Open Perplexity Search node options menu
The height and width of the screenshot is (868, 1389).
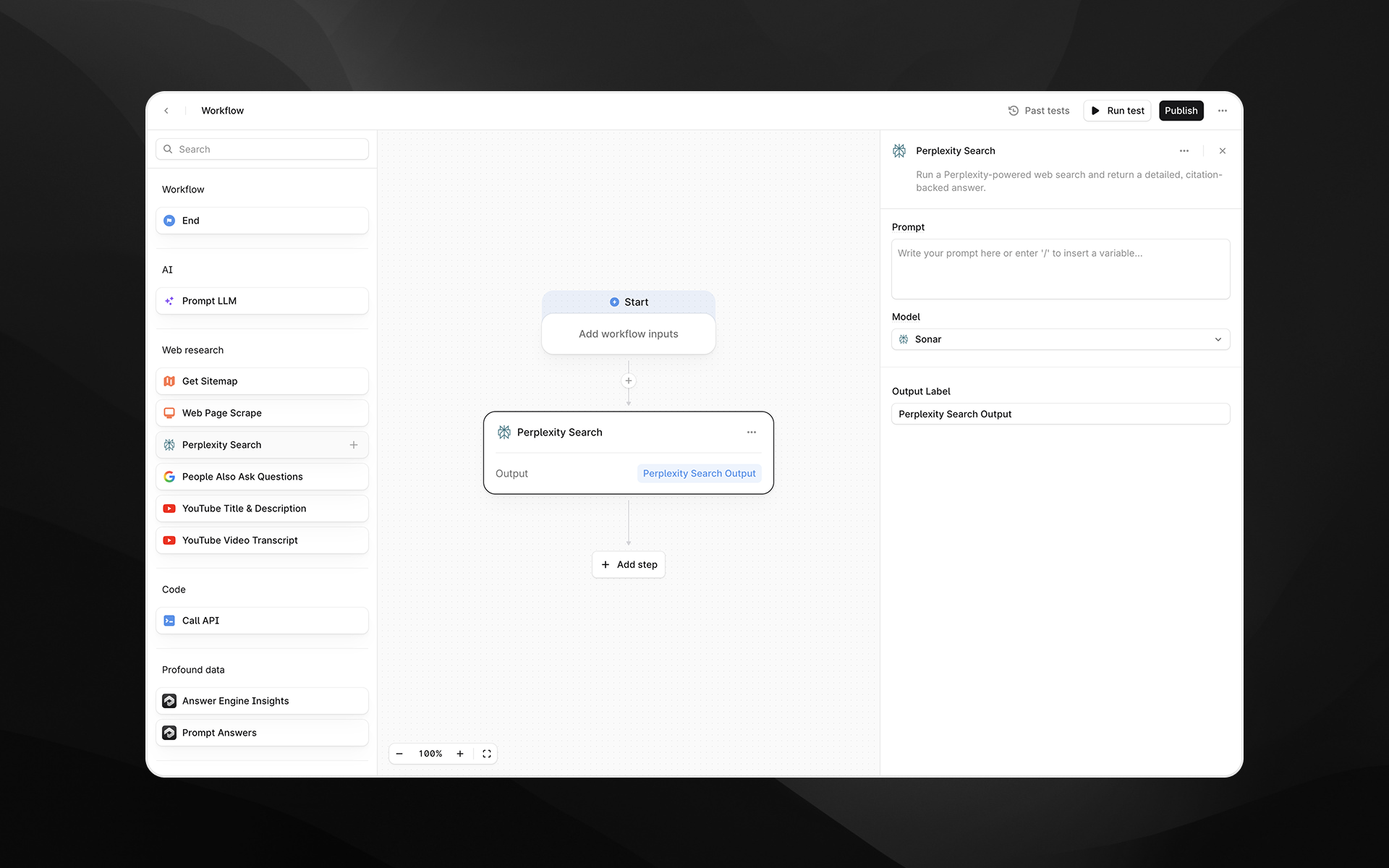coord(752,433)
